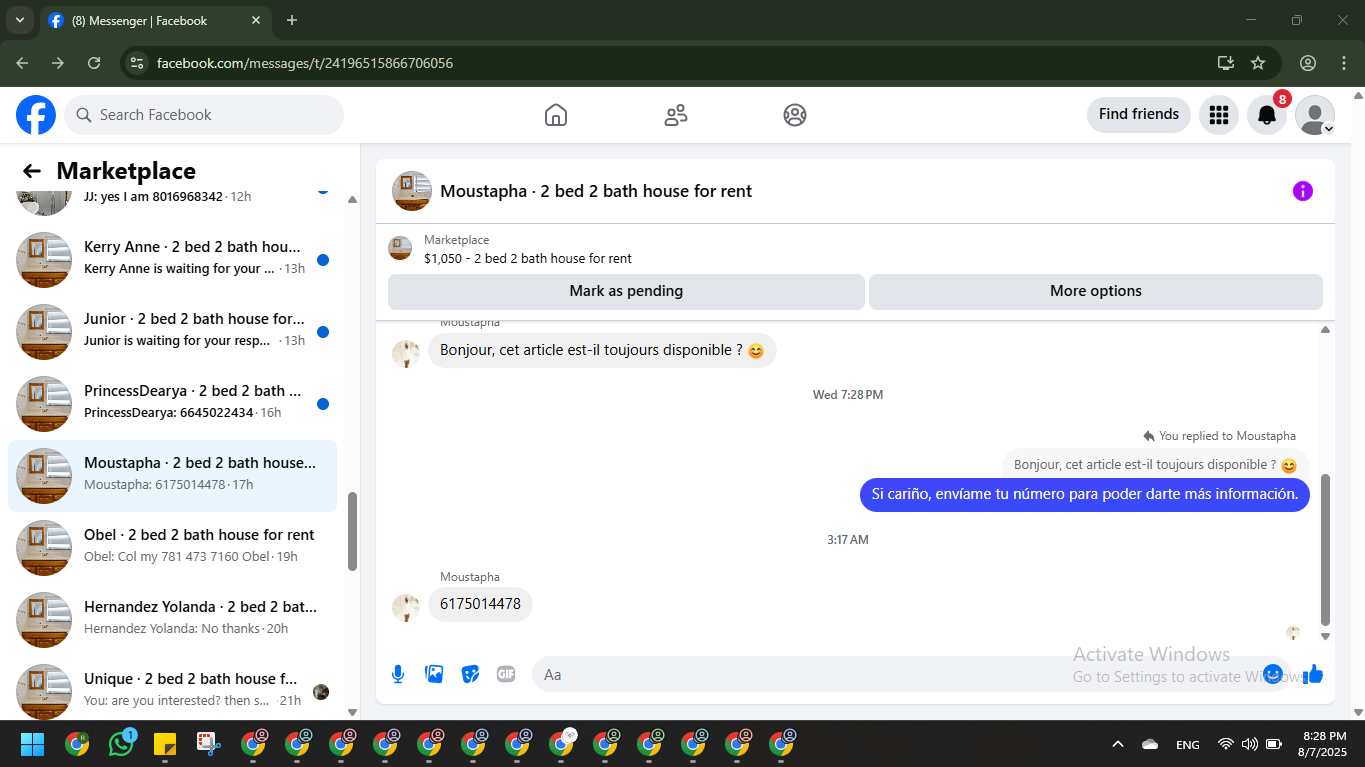
Task: Open the PrincessDearya conversation
Action: click(x=172, y=403)
